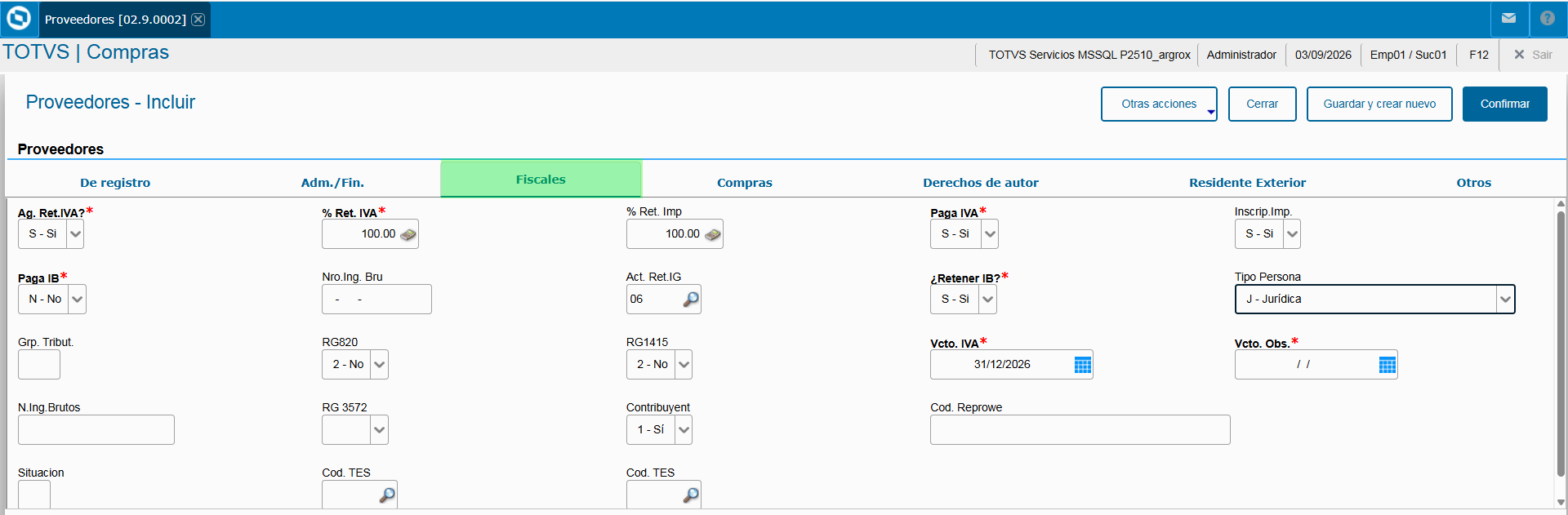
Task: Click Guardar y crear nuevo button
Action: 1379,104
